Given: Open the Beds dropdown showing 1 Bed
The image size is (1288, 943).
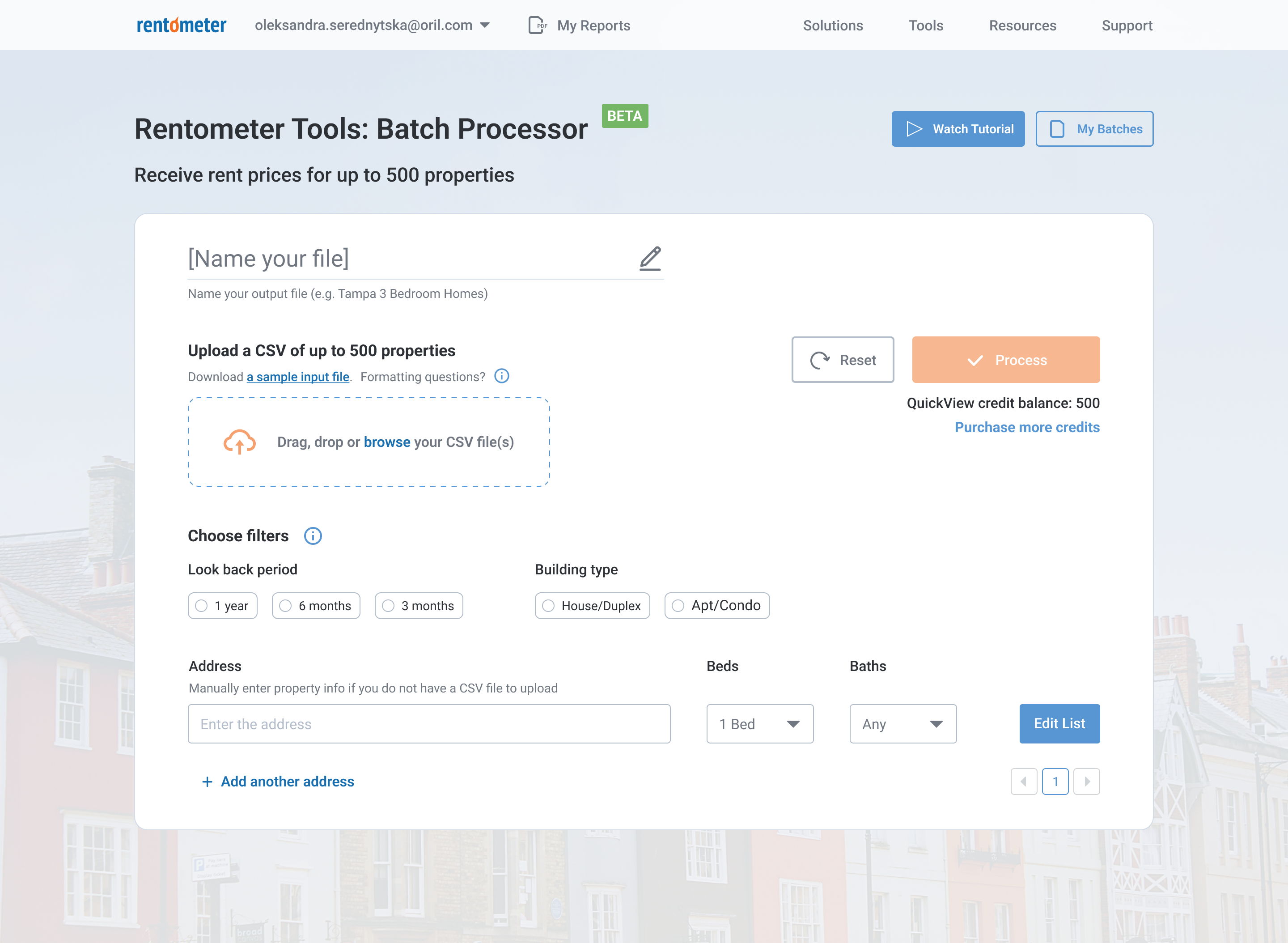Looking at the screenshot, I should tap(760, 724).
